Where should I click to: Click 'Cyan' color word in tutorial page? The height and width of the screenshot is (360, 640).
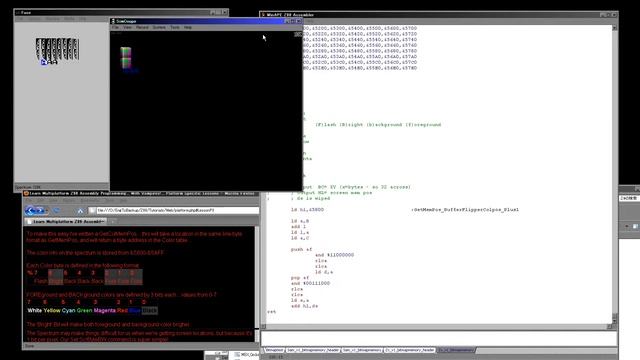click(69, 311)
